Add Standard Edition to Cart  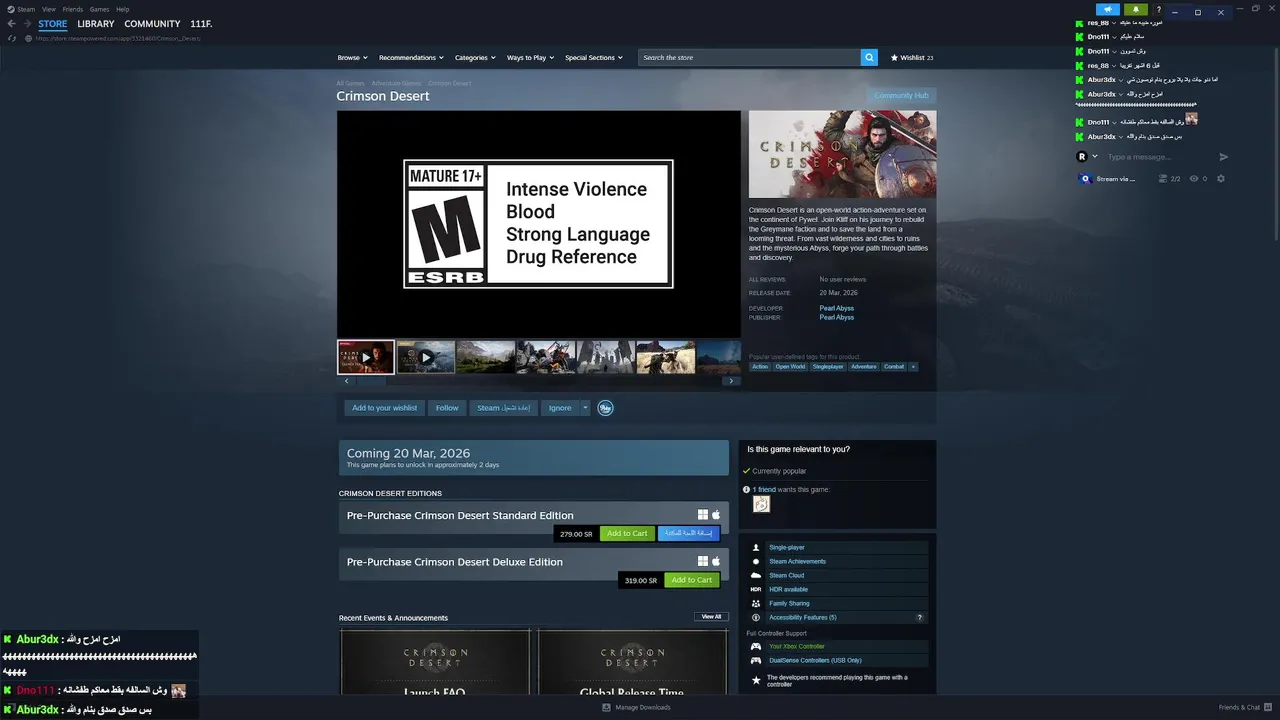(x=627, y=534)
